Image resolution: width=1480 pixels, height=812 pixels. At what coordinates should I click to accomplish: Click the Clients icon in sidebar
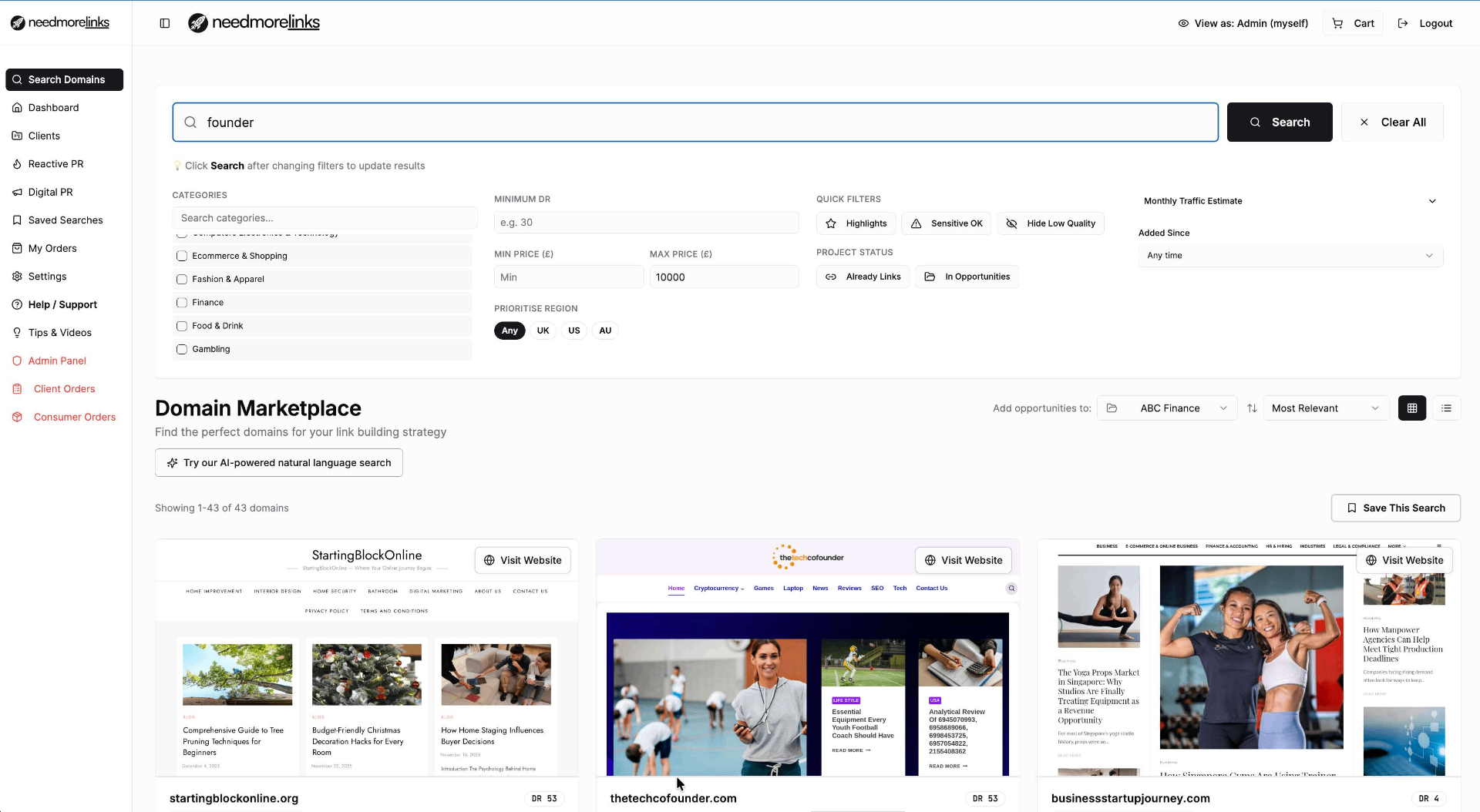point(17,136)
